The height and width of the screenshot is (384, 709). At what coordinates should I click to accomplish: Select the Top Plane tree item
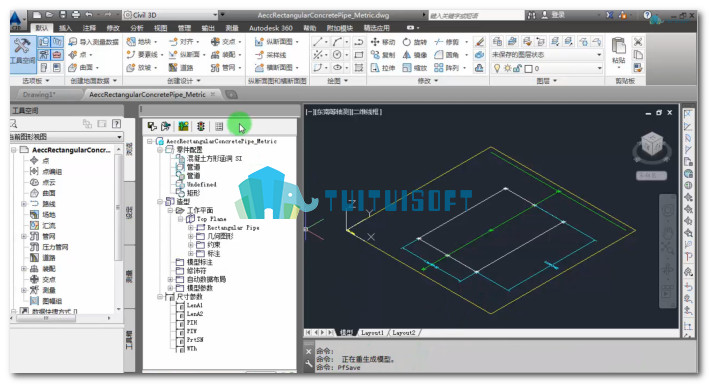point(211,219)
